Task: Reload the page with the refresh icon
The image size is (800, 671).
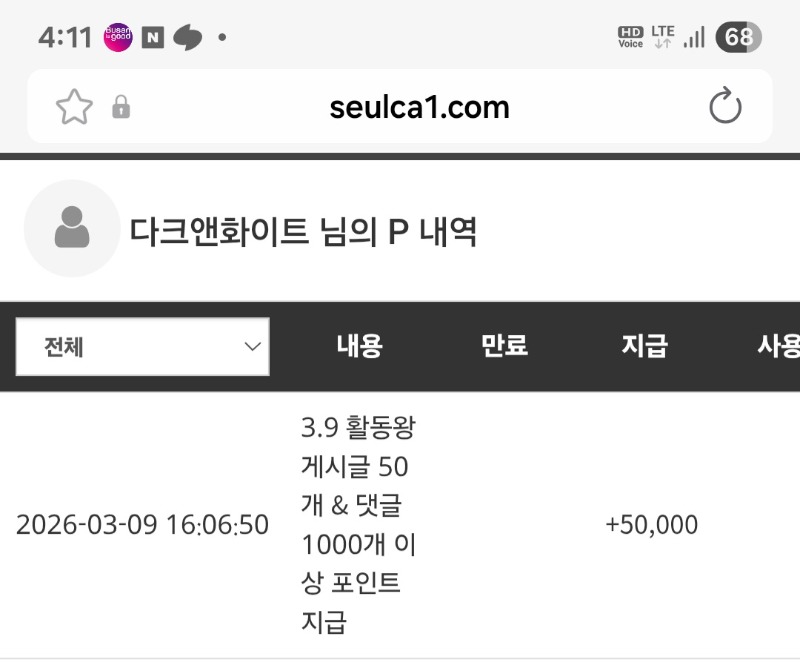Action: (x=725, y=107)
